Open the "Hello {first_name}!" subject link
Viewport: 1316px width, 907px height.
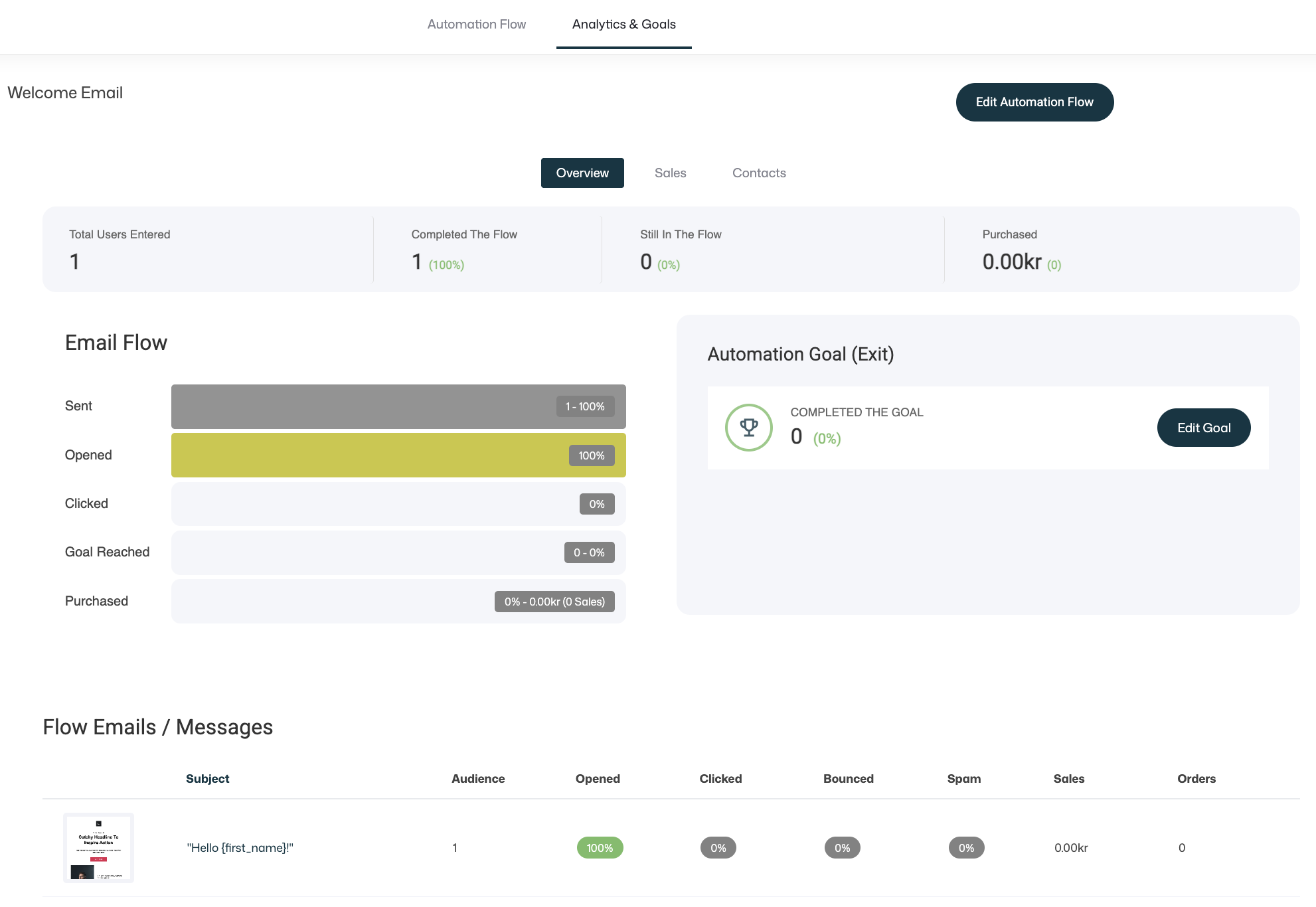coord(240,848)
